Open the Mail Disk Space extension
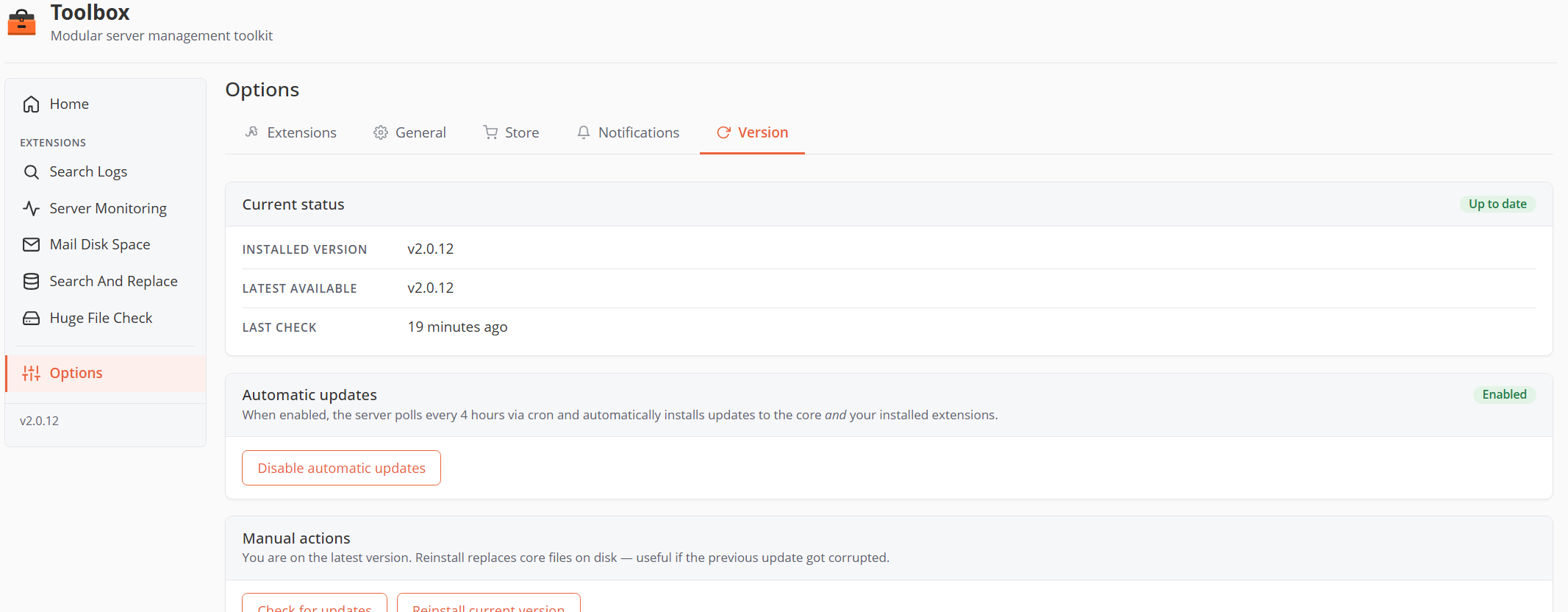This screenshot has height=612, width=1568. tap(106, 245)
